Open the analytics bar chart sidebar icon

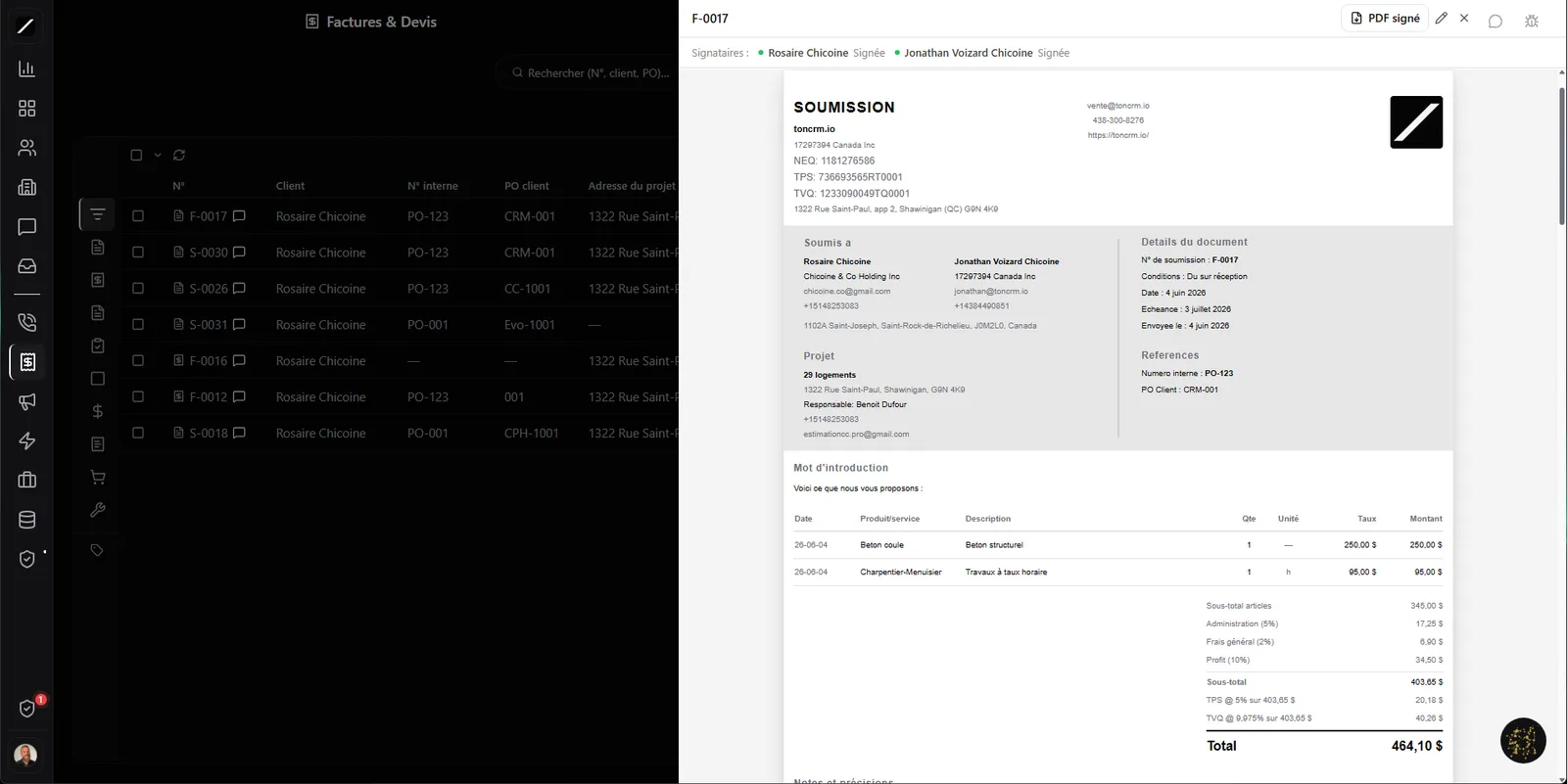pos(26,69)
